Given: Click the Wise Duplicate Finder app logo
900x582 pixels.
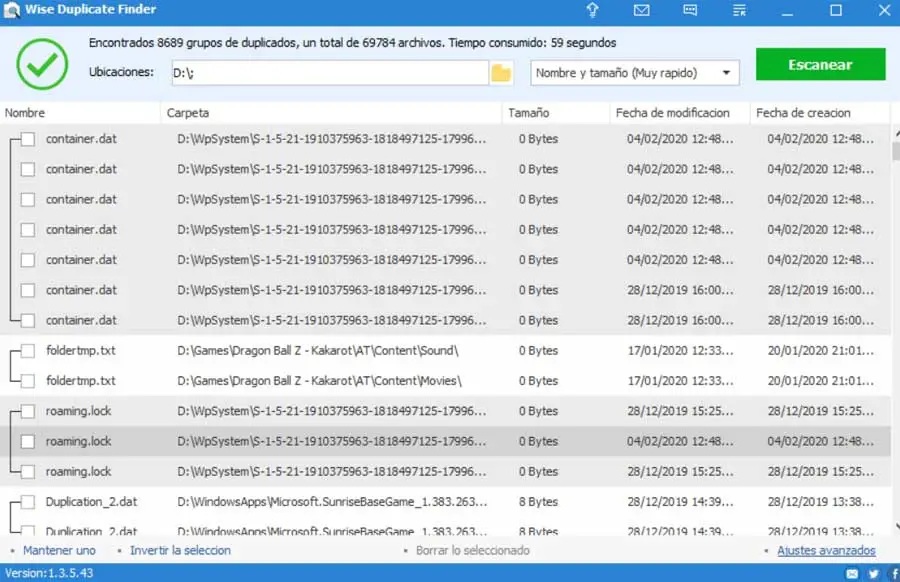Looking at the screenshot, I should 11,10.
